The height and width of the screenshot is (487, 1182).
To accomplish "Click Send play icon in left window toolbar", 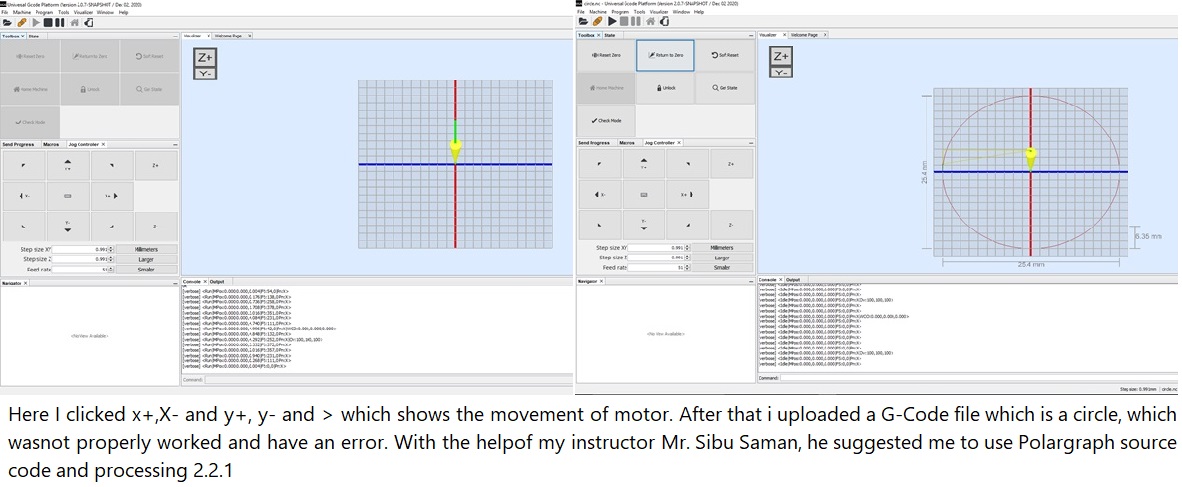I will point(35,23).
